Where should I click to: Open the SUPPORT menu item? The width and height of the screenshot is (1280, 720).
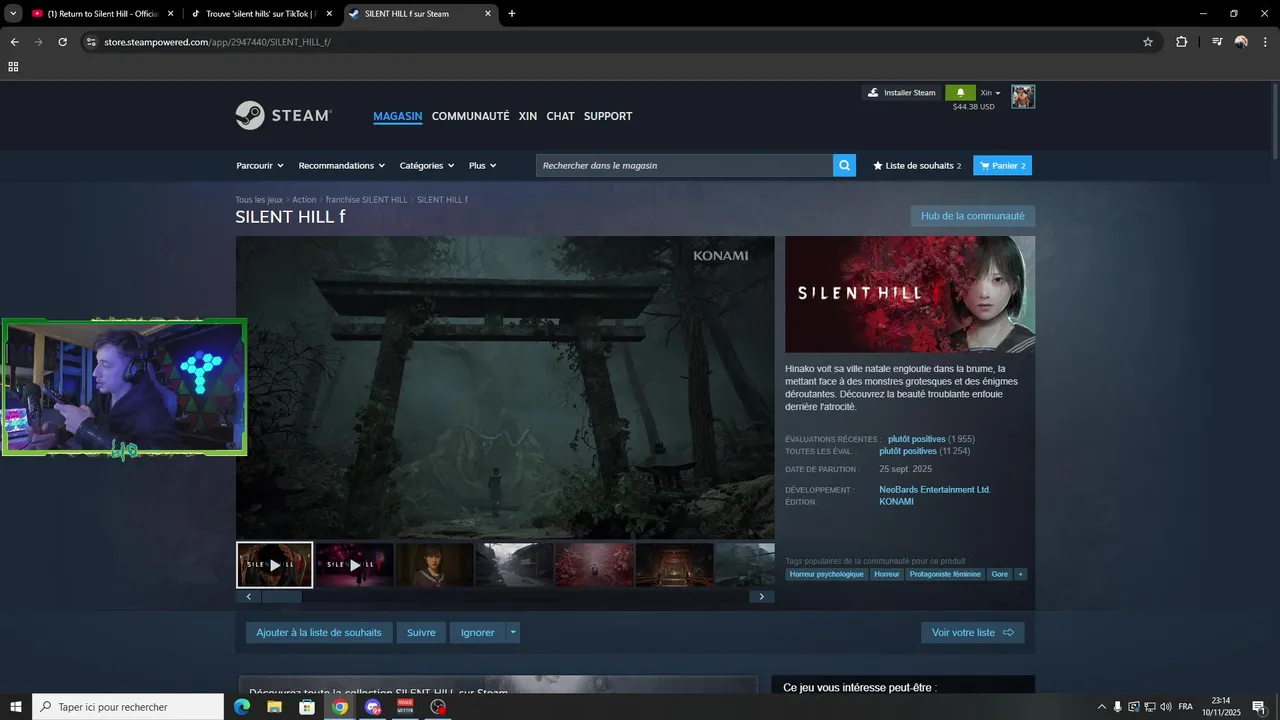coord(608,116)
